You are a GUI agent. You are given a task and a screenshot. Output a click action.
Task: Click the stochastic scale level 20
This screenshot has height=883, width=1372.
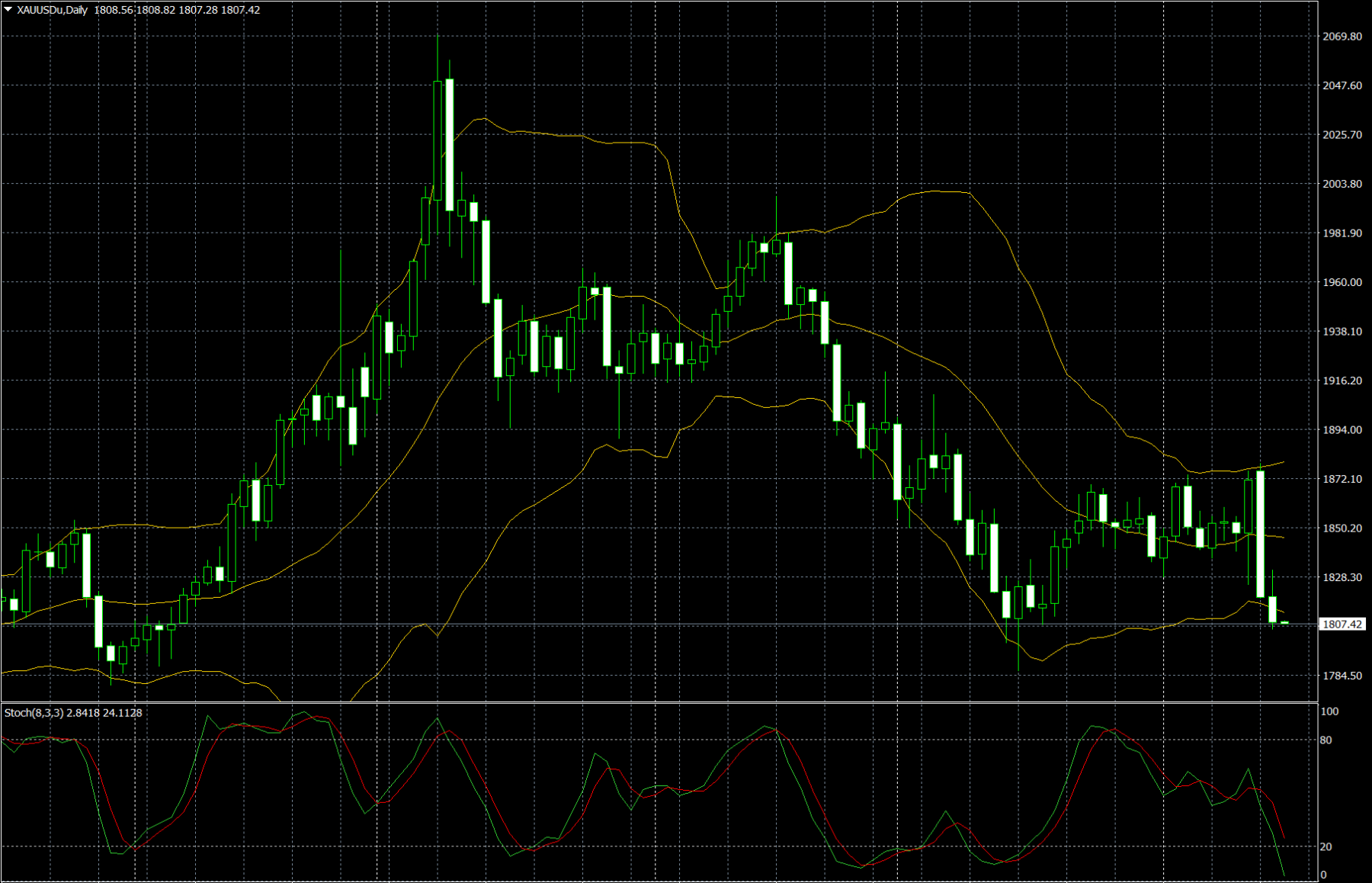pos(1326,847)
